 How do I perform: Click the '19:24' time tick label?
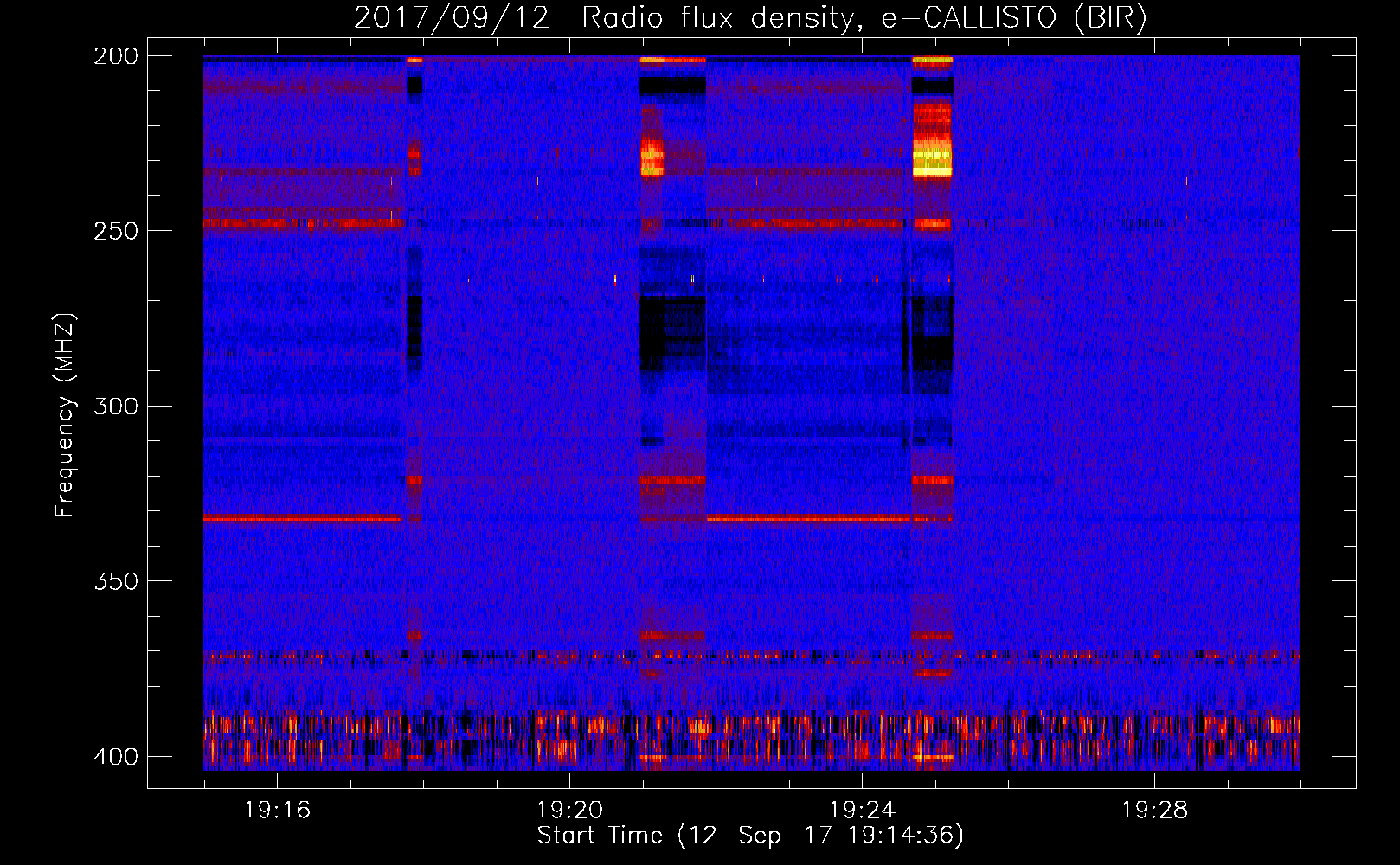coord(862,811)
